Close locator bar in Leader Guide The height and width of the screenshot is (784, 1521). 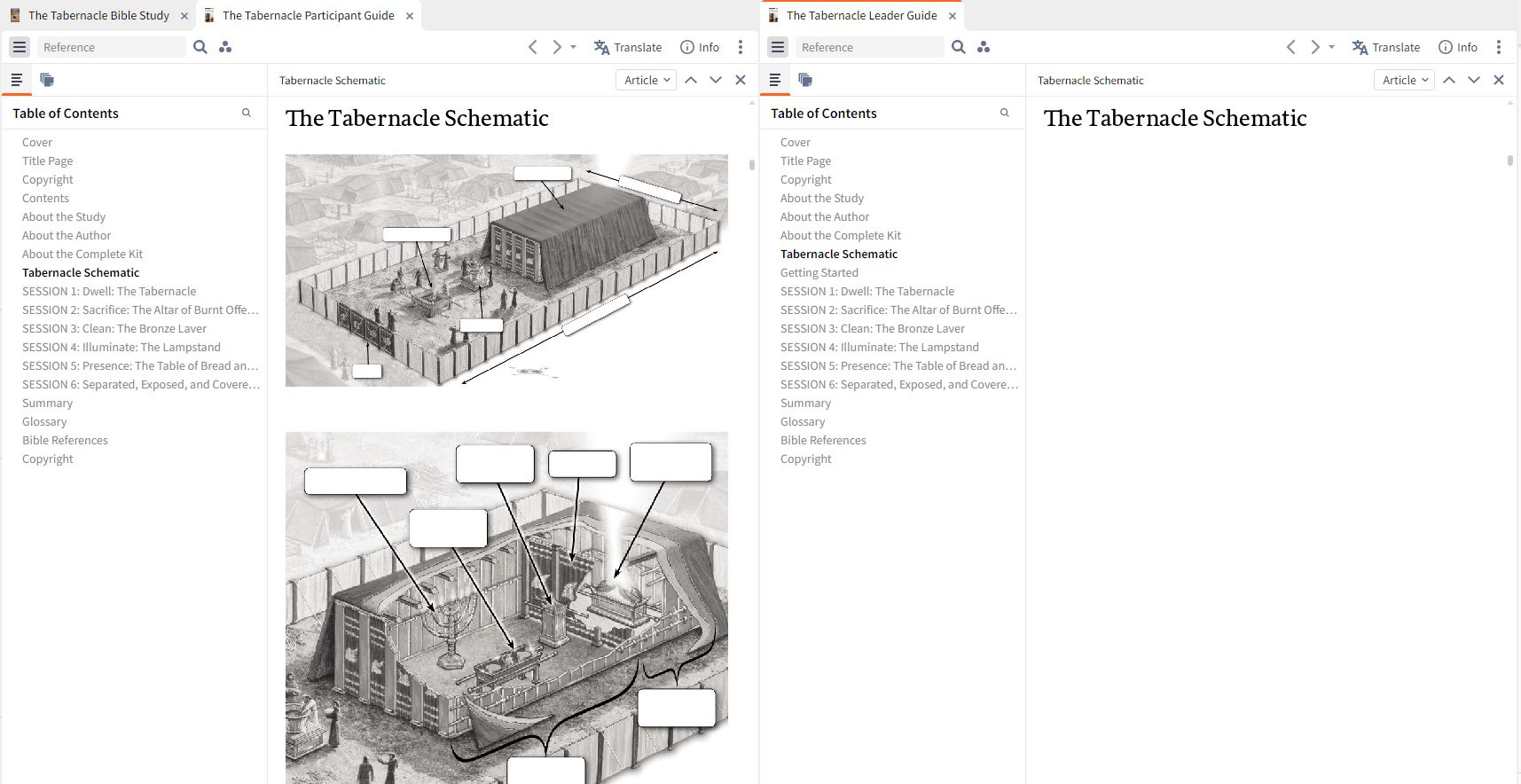[x=1499, y=80]
